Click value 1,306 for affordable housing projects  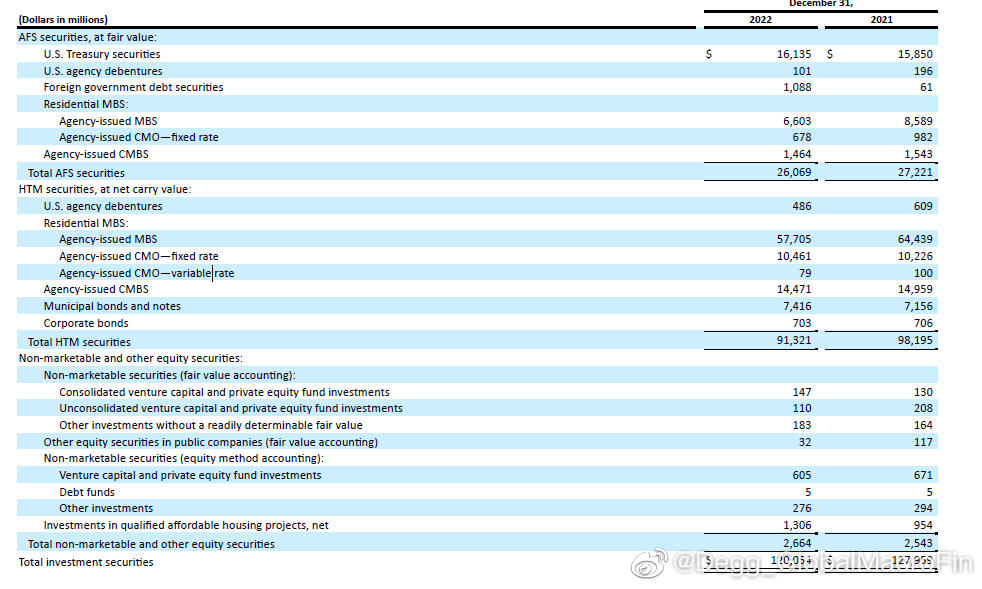[797, 525]
